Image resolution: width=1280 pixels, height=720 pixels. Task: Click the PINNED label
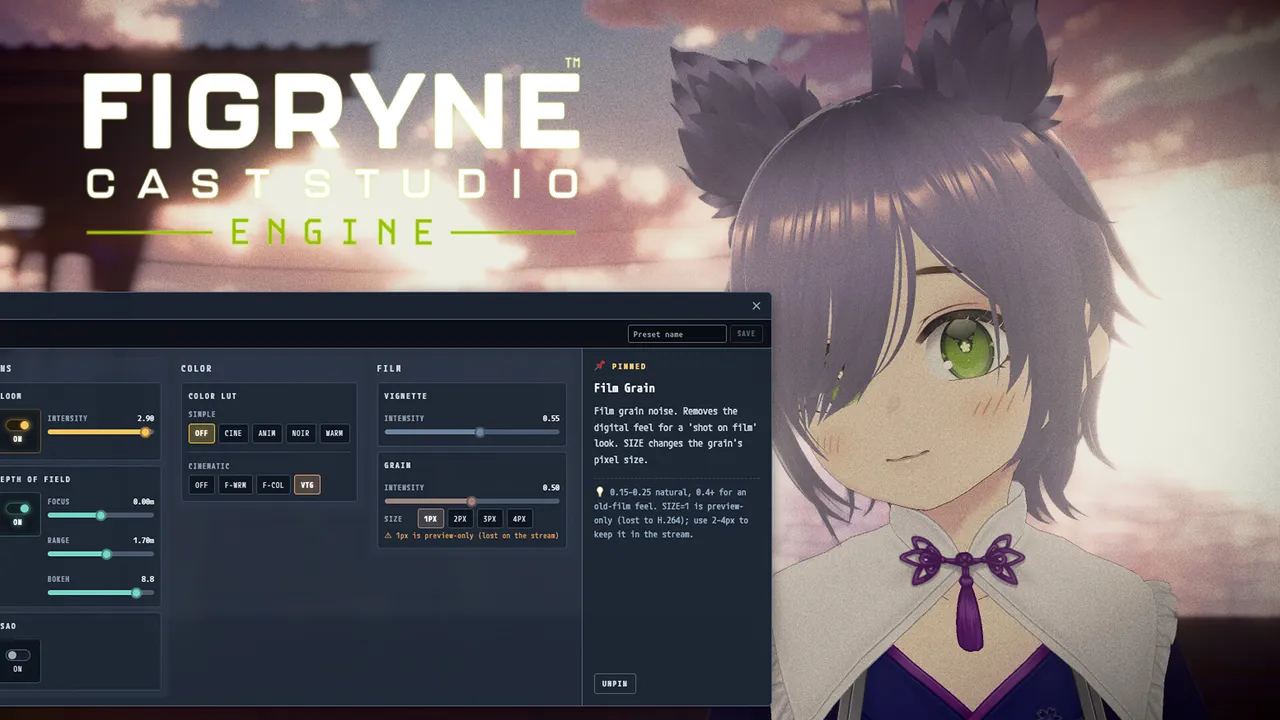coord(629,367)
